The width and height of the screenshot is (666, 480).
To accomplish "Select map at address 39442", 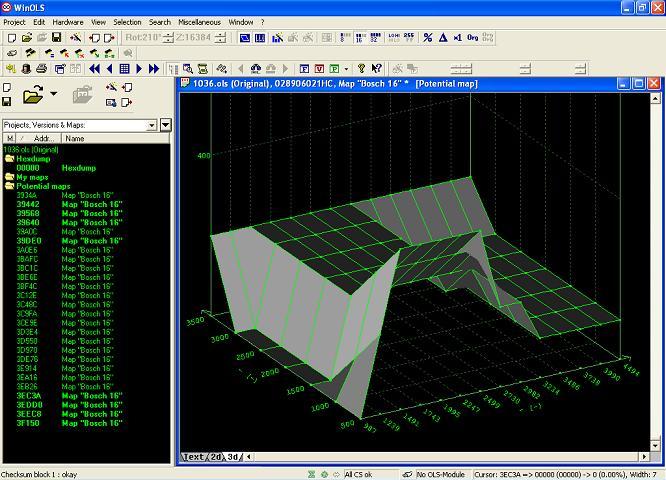I will pos(70,204).
